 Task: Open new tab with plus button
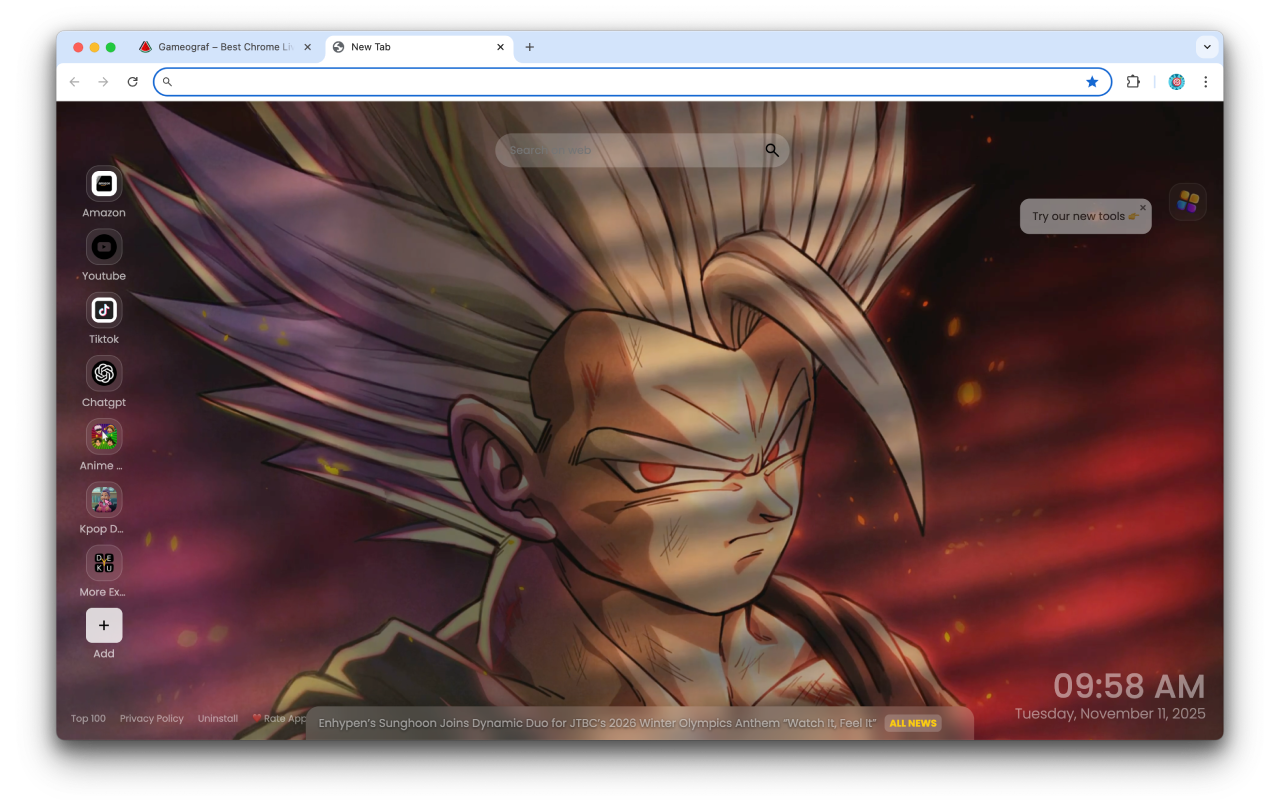(x=530, y=47)
